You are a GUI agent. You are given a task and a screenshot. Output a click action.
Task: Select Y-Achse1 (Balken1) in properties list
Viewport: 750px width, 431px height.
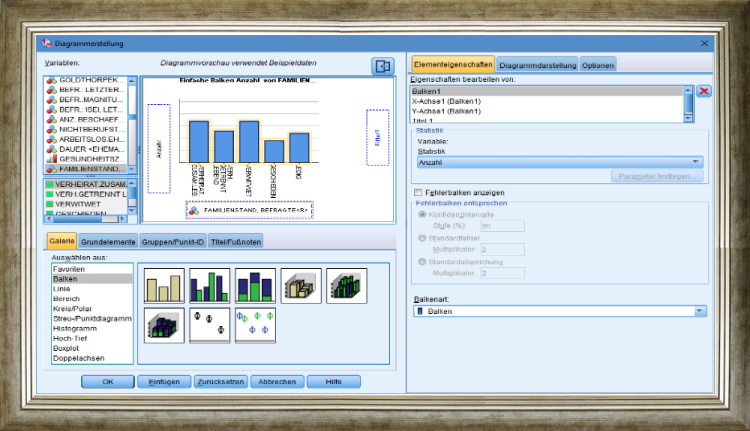tap(547, 111)
